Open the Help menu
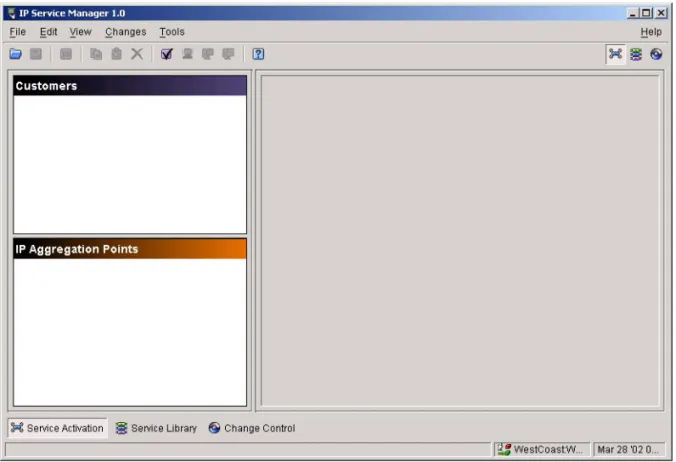Image resolution: width=676 pixels, height=462 pixels. coord(651,32)
